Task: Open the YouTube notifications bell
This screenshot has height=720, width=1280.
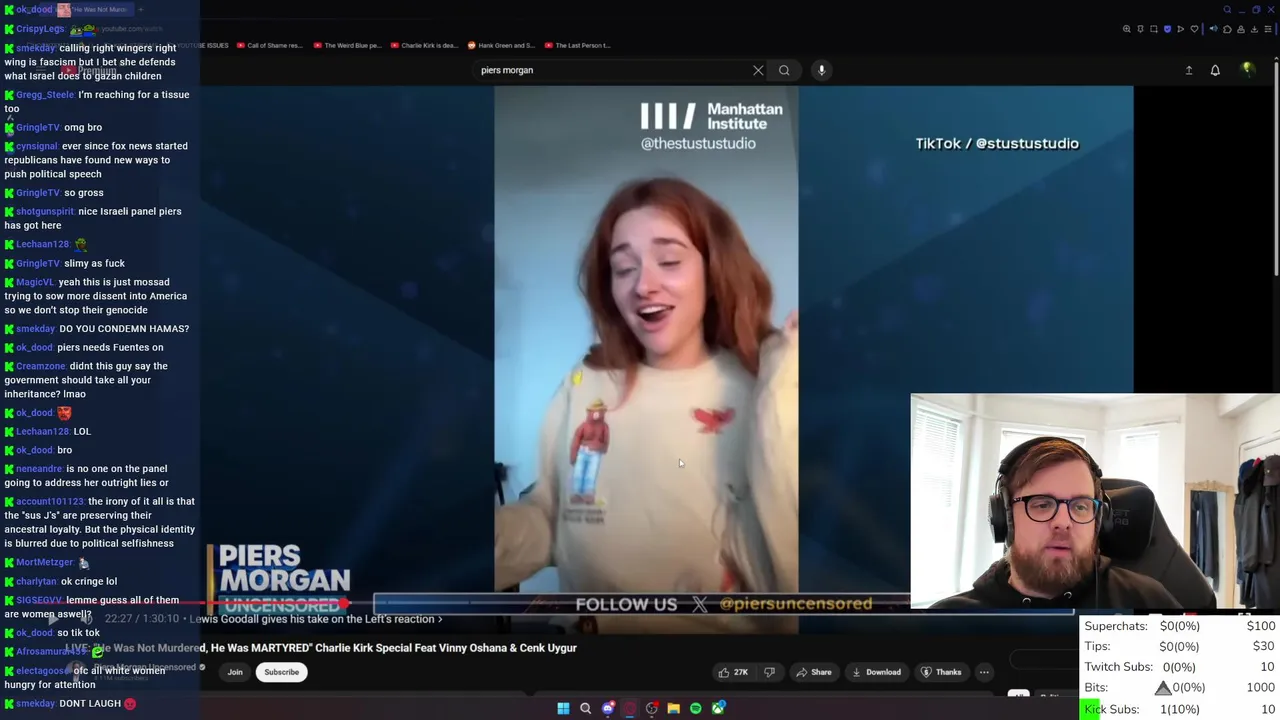Action: [x=1215, y=70]
